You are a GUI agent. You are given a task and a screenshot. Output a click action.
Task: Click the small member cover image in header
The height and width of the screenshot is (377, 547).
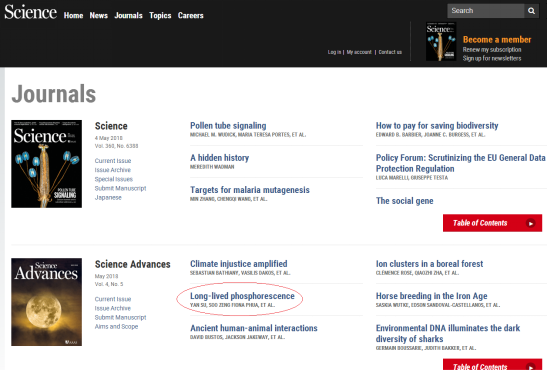pyautogui.click(x=441, y=42)
